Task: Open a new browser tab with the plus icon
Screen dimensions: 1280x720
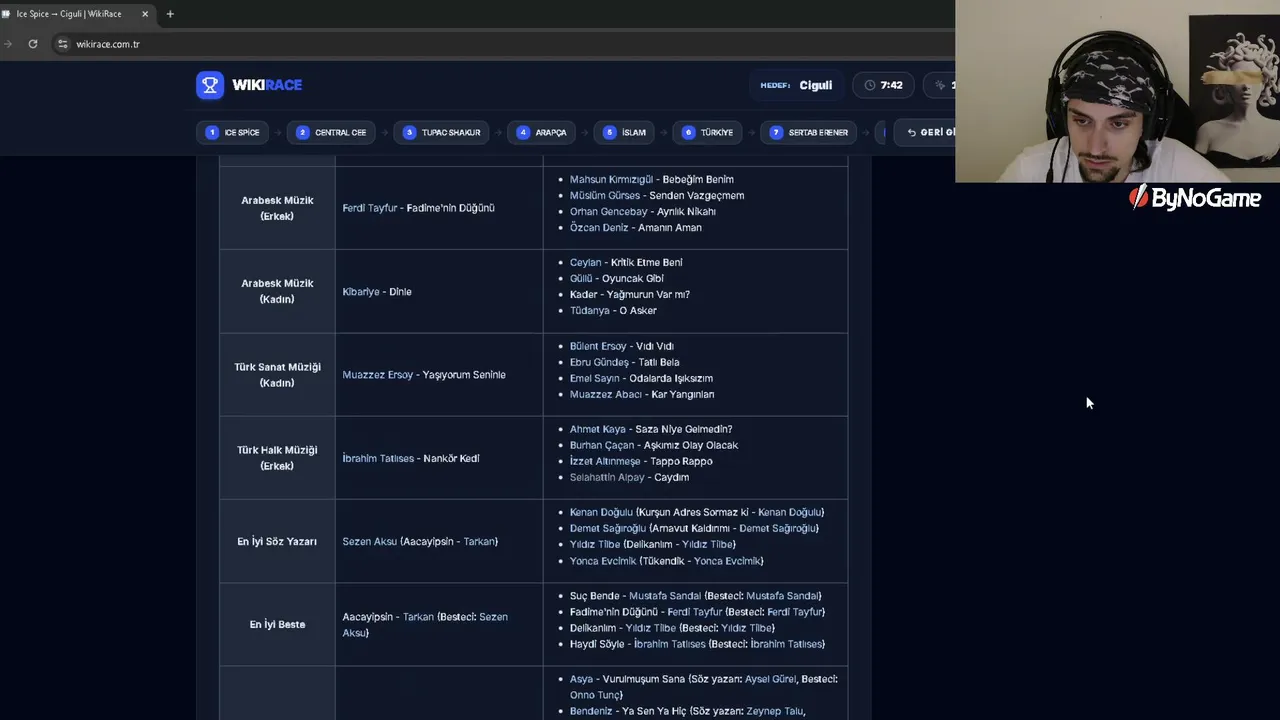Action: click(170, 14)
